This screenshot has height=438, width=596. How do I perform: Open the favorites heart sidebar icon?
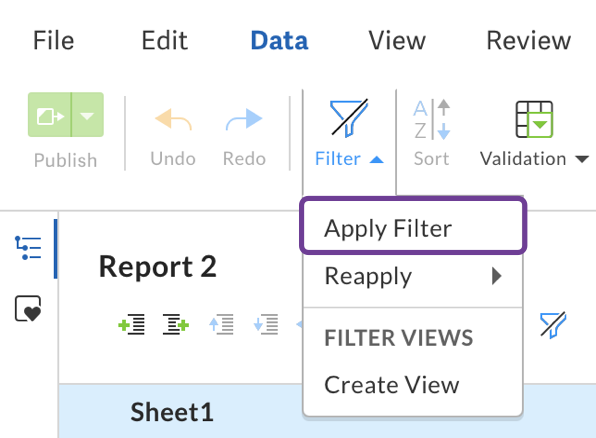click(28, 308)
